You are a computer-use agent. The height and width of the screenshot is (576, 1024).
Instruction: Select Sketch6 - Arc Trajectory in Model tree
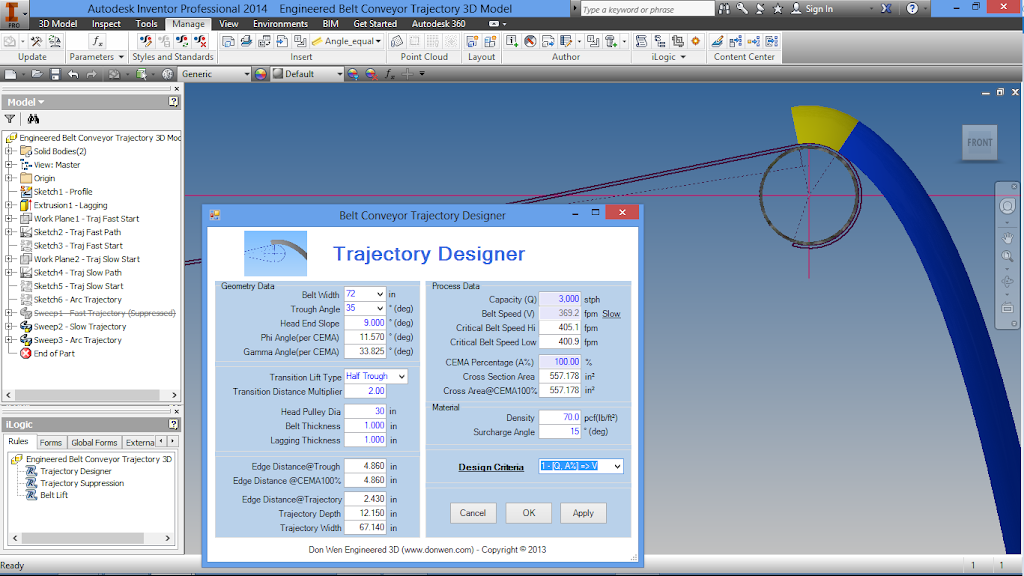77,300
